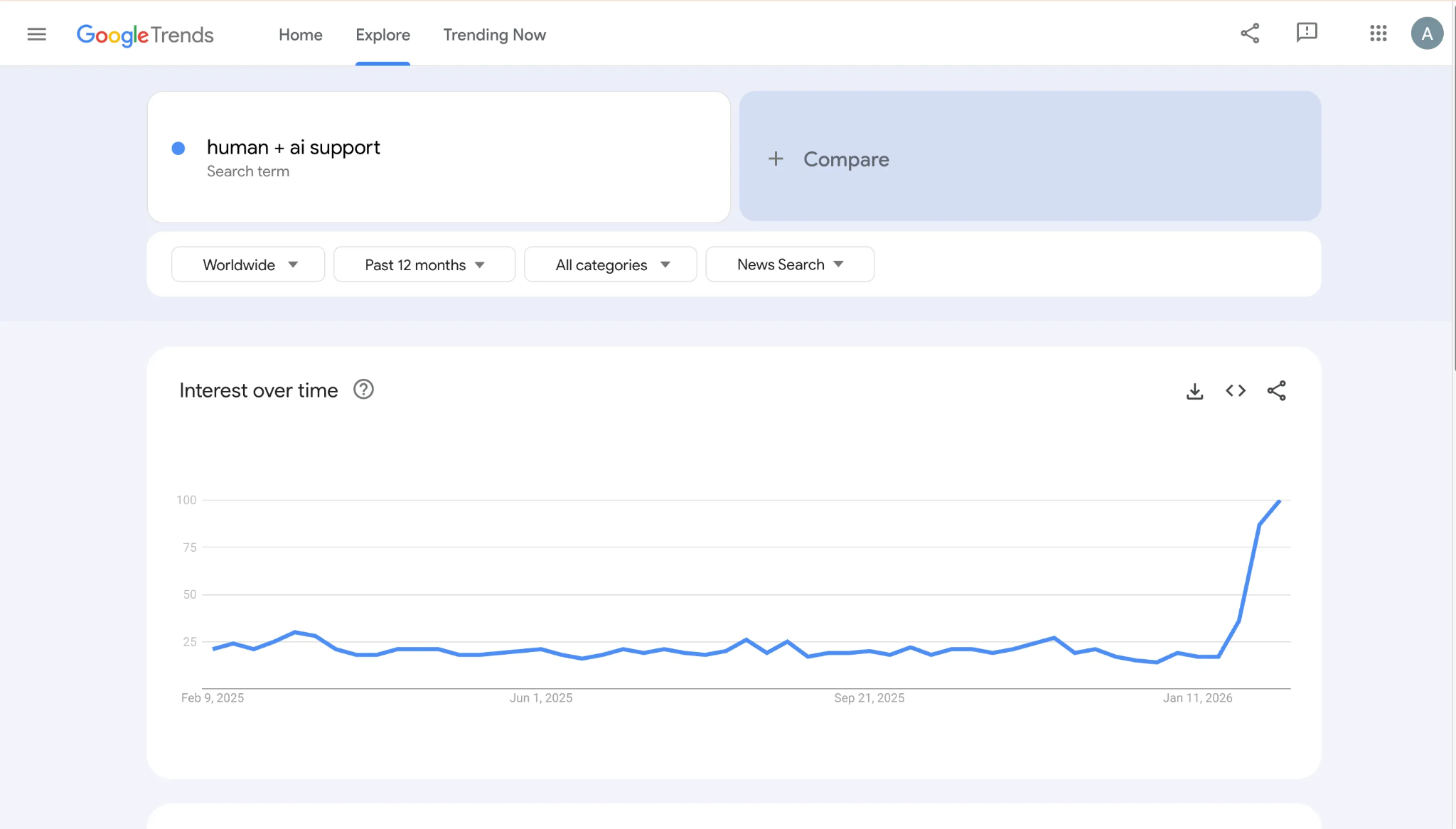Image resolution: width=1456 pixels, height=829 pixels.
Task: Open the help tooltip next to Interest over time
Action: click(363, 389)
